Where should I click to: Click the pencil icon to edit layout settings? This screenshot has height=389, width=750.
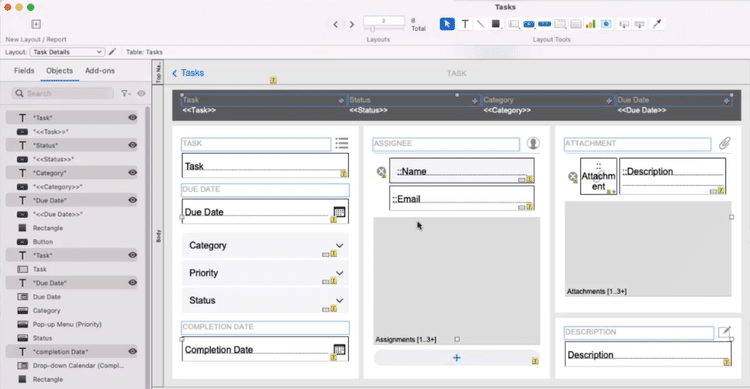tap(112, 52)
